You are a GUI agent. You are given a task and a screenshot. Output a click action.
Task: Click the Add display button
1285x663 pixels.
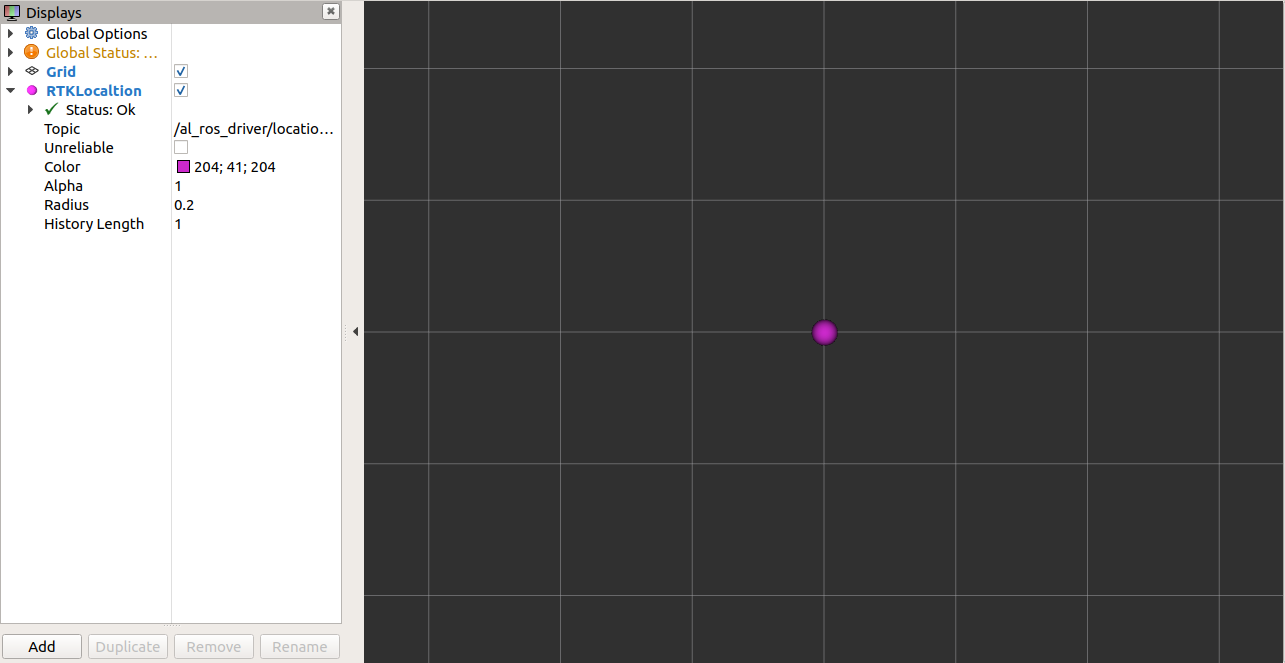(42, 646)
